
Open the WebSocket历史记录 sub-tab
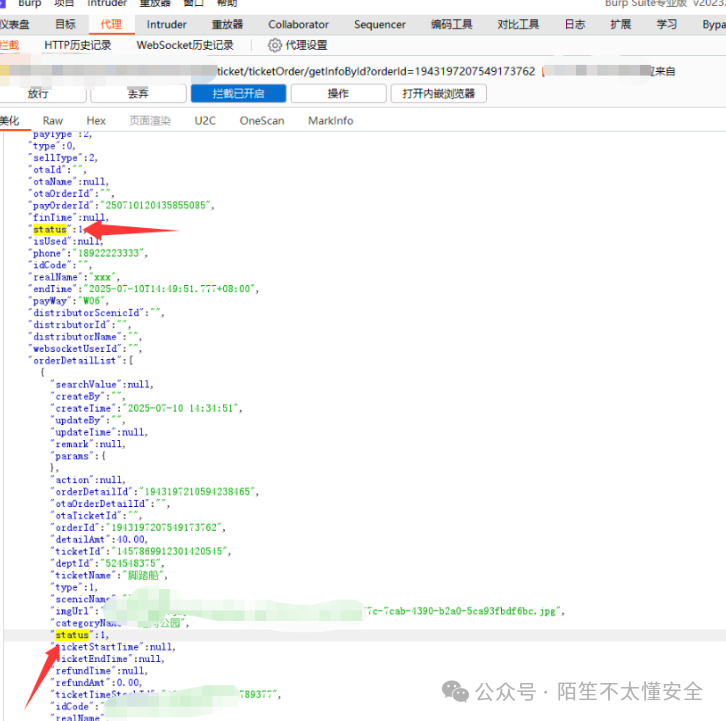185,45
